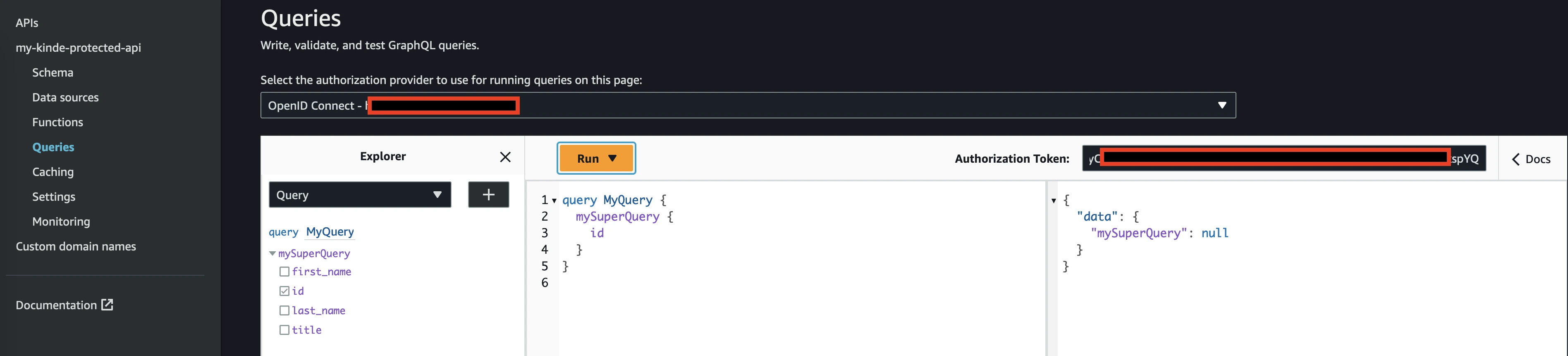Go to Schema in the sidebar
1568x356 pixels.
click(53, 72)
